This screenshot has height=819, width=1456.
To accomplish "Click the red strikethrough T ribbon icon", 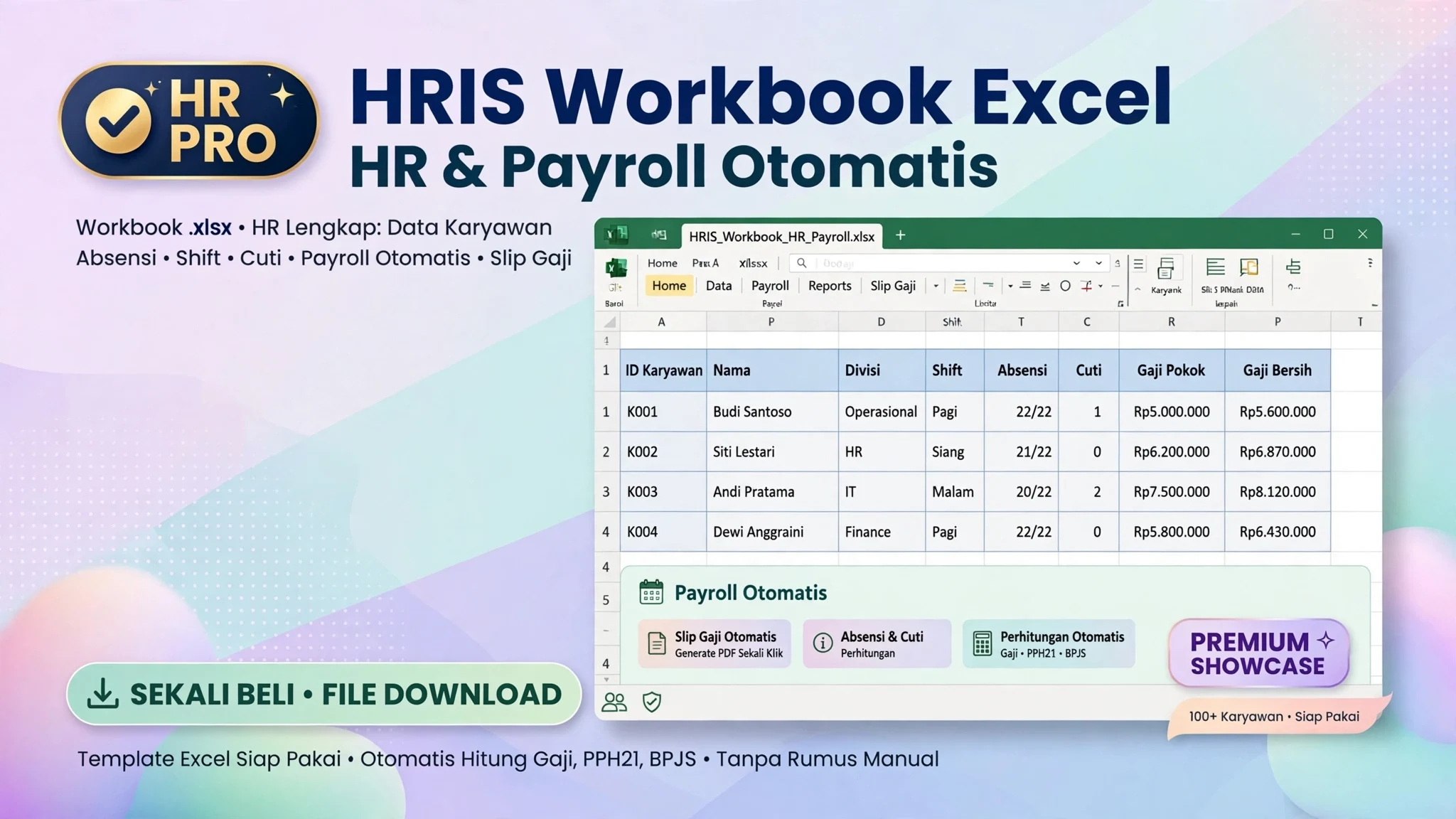I will 1086,286.
